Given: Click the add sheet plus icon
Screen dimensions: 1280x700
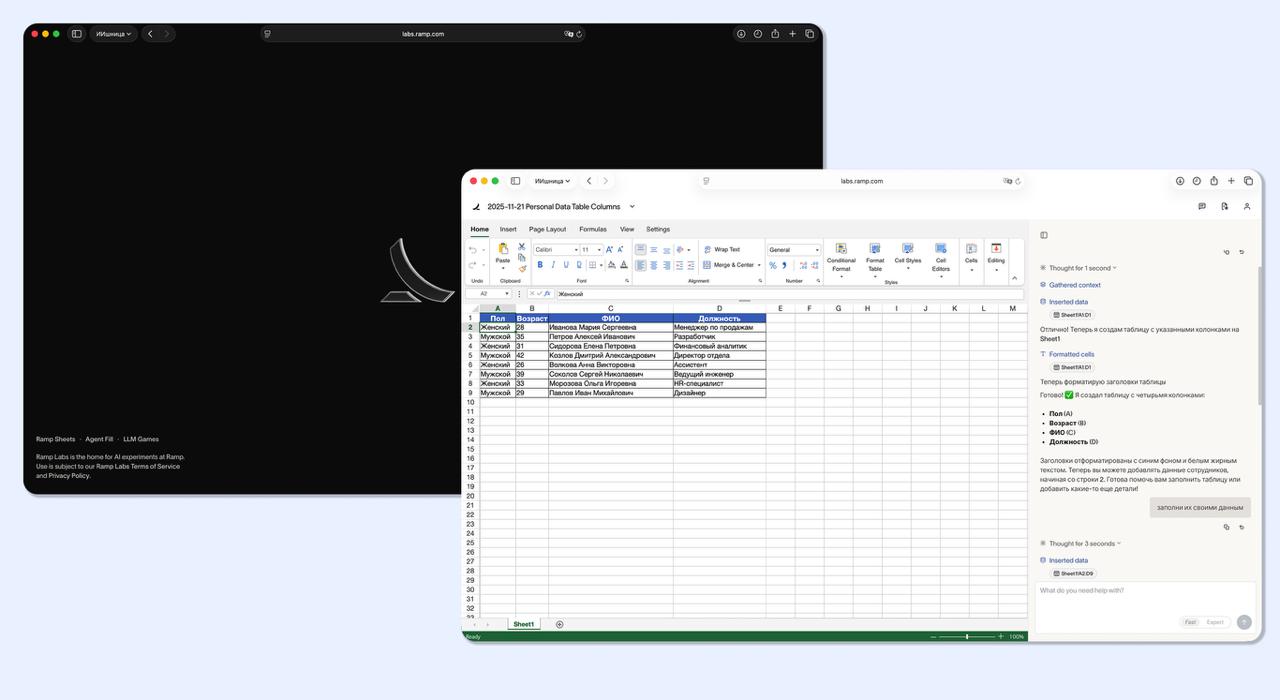Looking at the screenshot, I should (559, 624).
